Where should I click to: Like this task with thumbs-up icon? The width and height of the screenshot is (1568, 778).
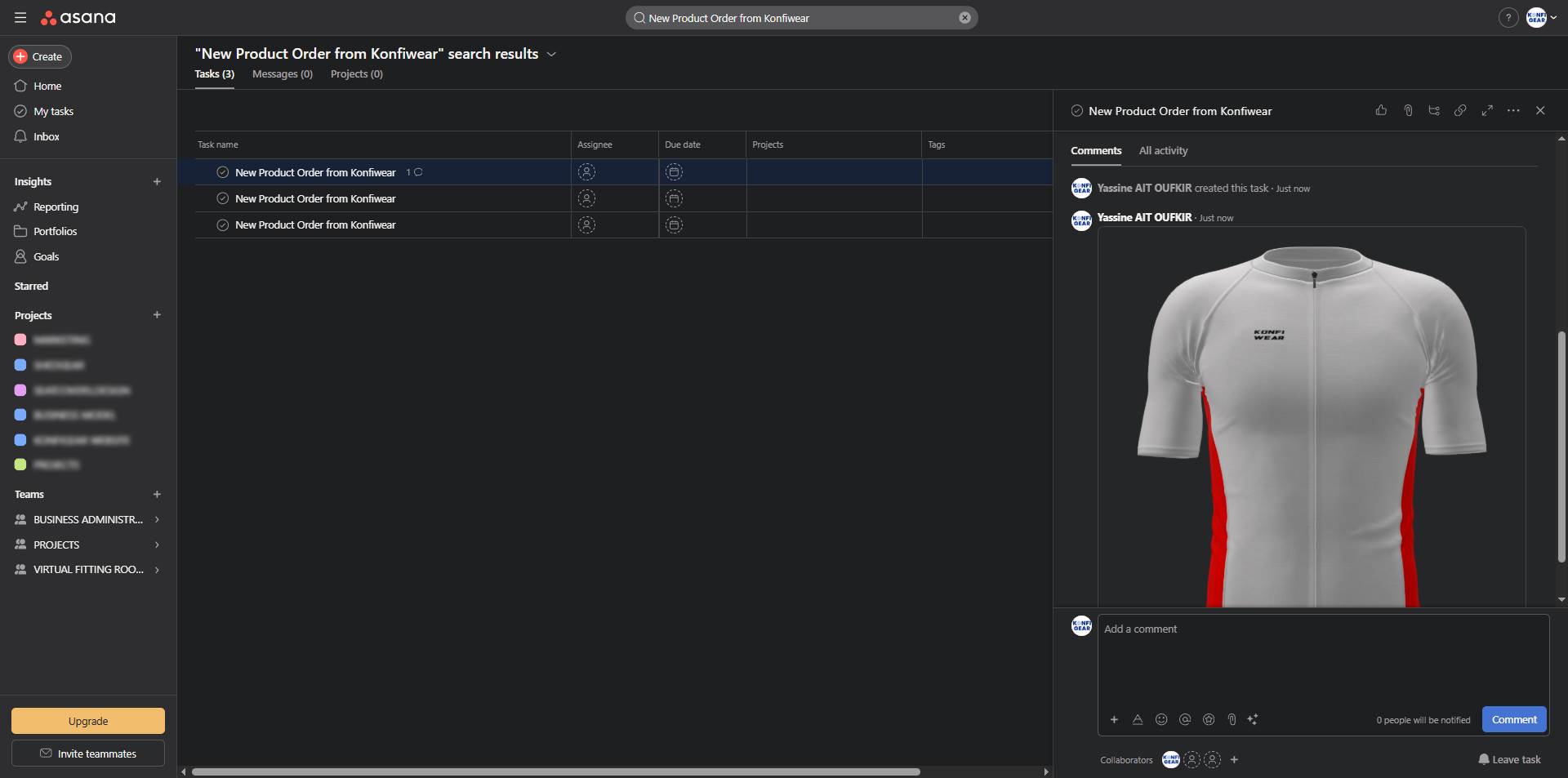click(x=1381, y=110)
